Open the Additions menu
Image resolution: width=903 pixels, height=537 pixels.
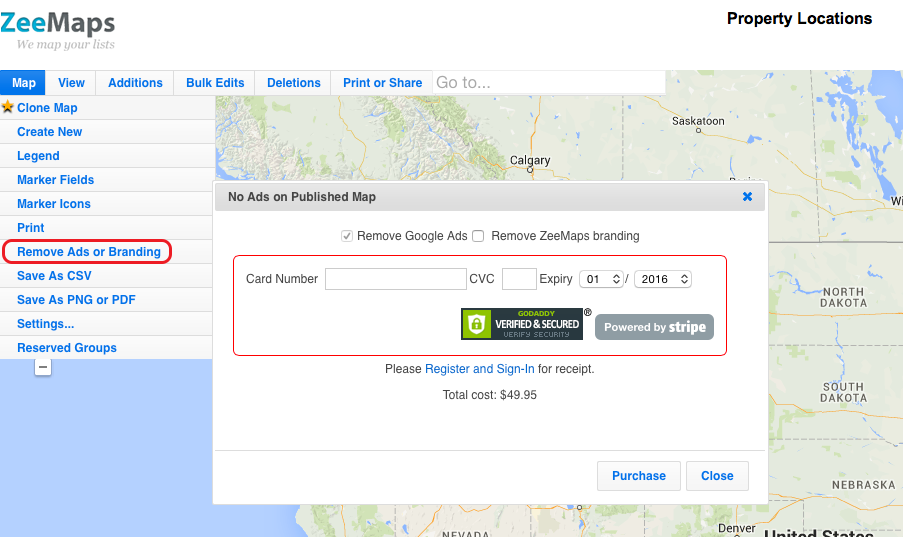click(x=135, y=83)
